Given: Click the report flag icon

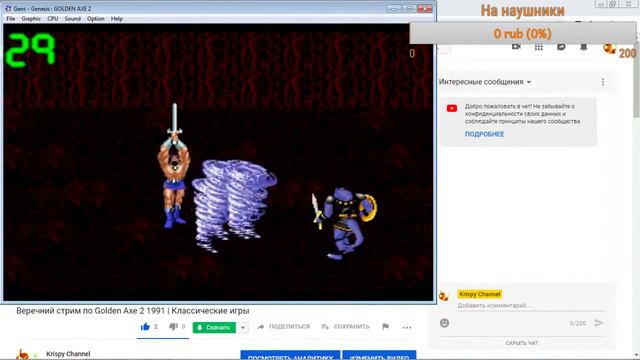Looking at the screenshot, I should click(385, 327).
